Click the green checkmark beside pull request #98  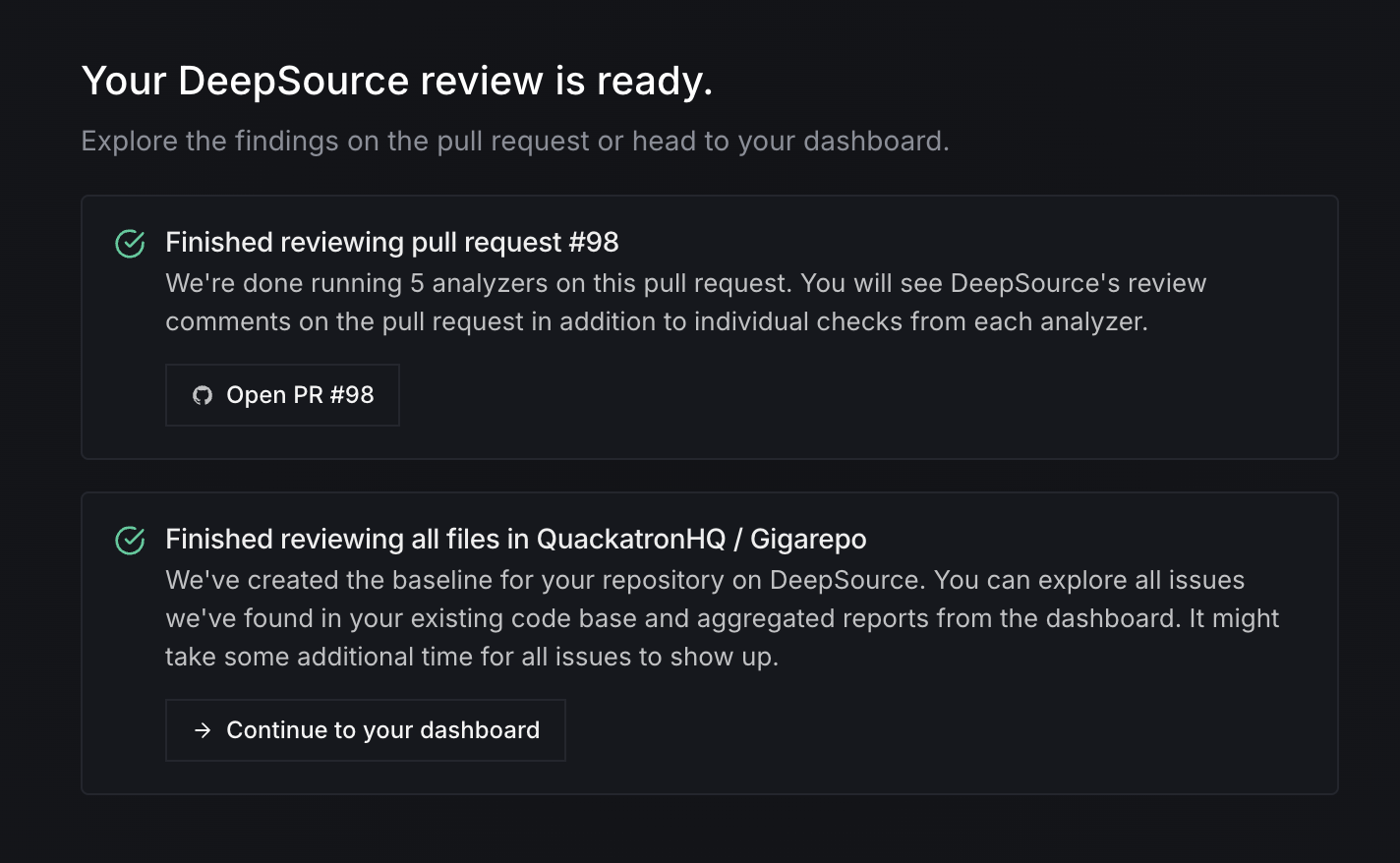(130, 244)
